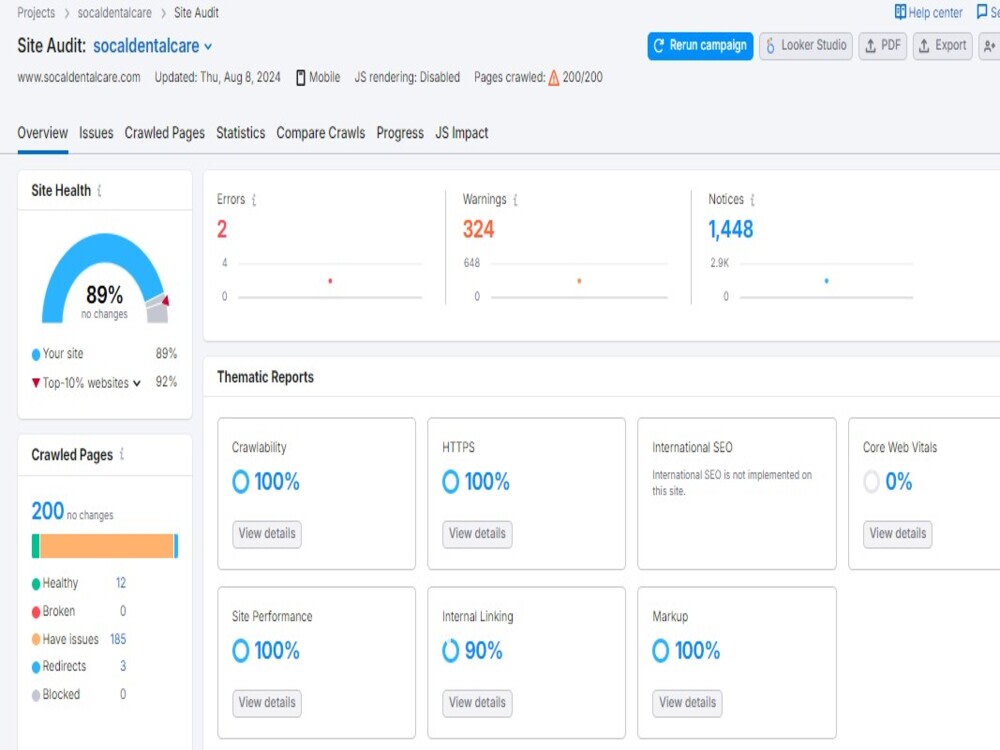This screenshot has width=1000, height=750.
Task: Click the Help center book icon
Action: coord(900,12)
